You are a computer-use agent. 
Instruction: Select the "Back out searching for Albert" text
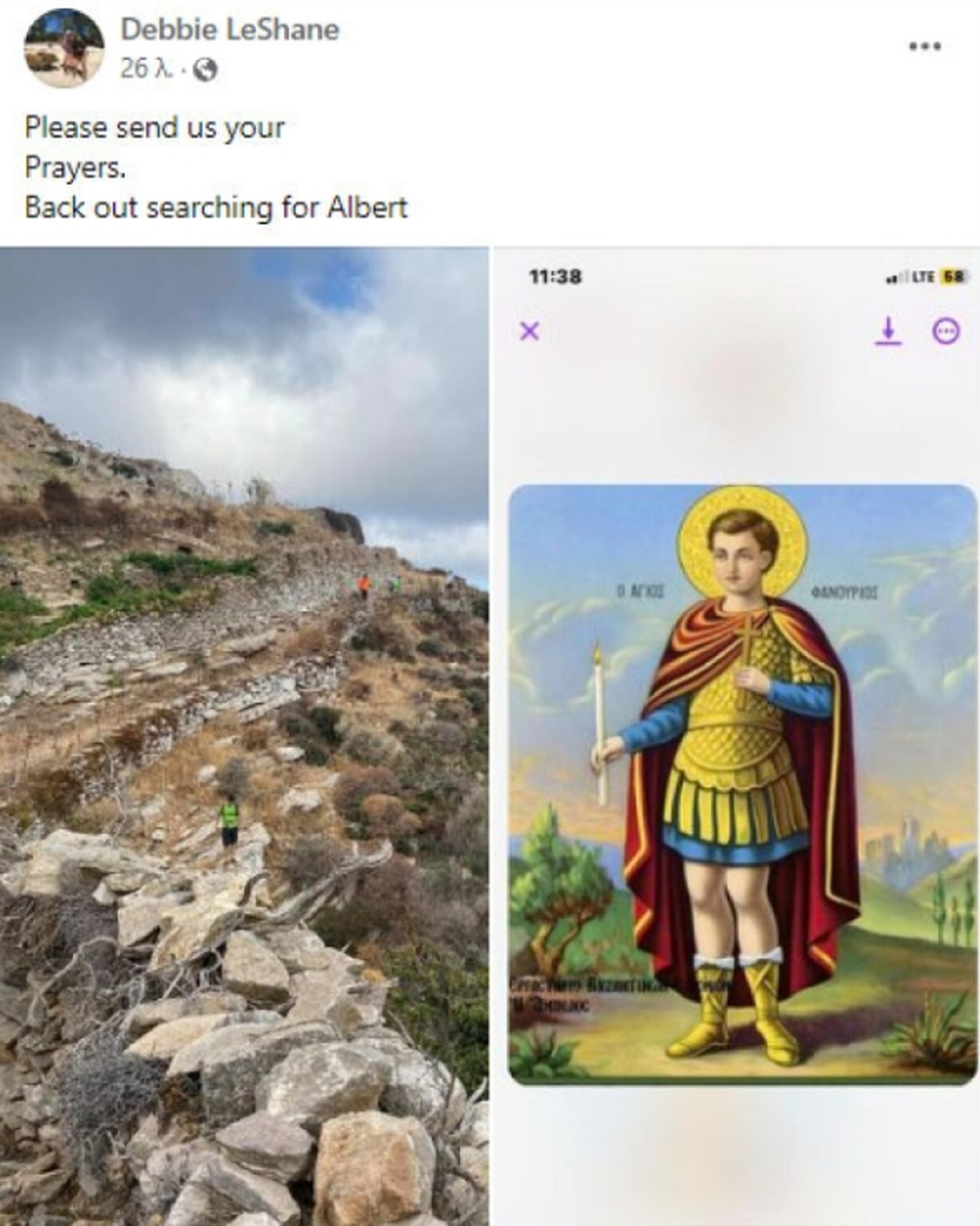pyautogui.click(x=216, y=208)
